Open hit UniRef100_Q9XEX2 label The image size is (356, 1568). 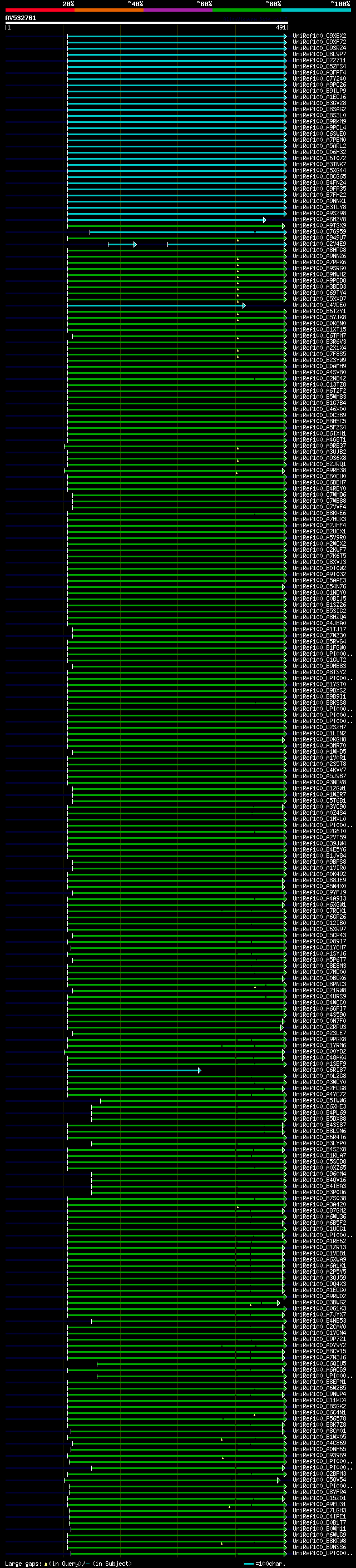pos(319,36)
